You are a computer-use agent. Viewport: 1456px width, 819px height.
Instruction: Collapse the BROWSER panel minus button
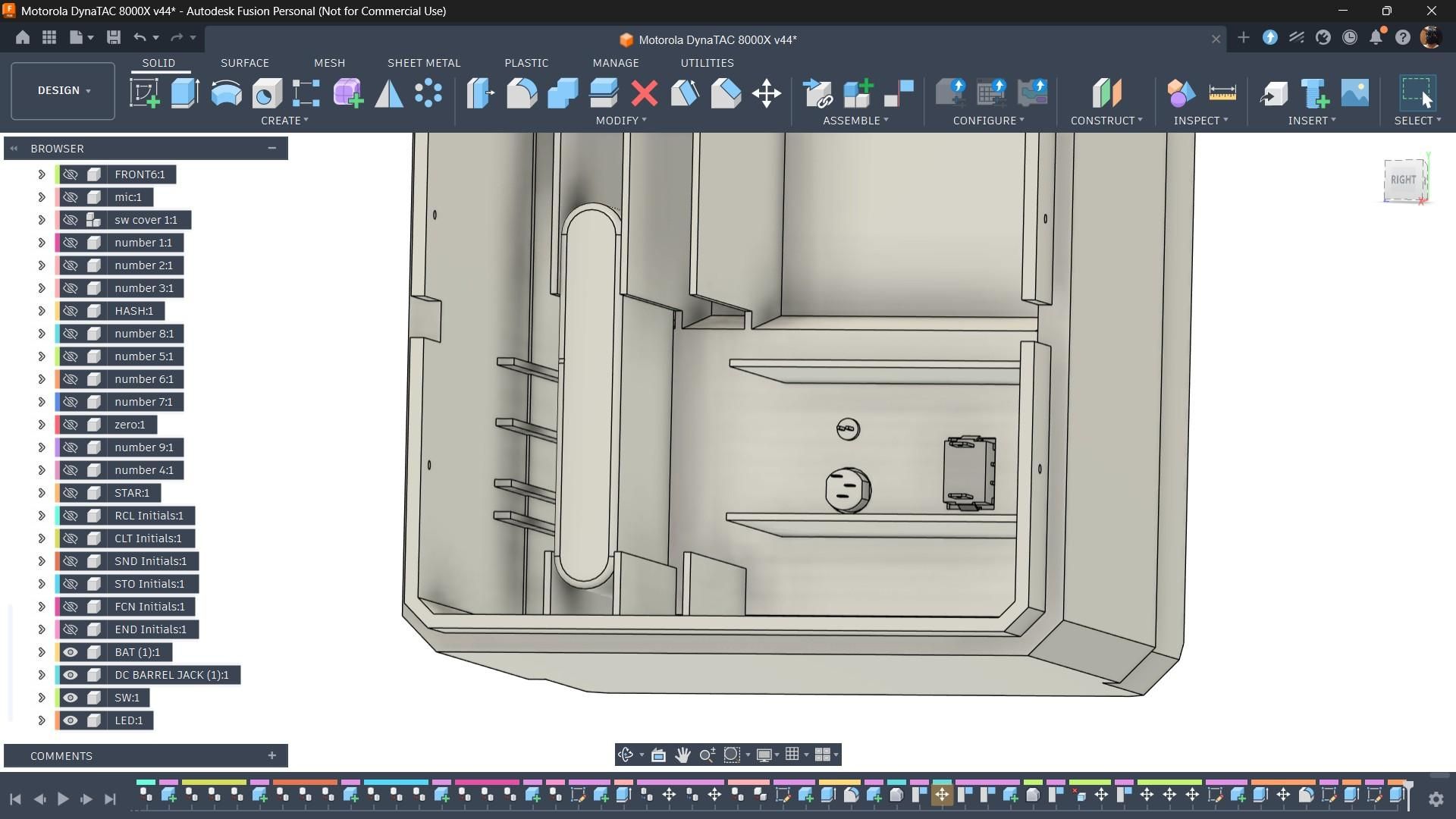tap(271, 149)
